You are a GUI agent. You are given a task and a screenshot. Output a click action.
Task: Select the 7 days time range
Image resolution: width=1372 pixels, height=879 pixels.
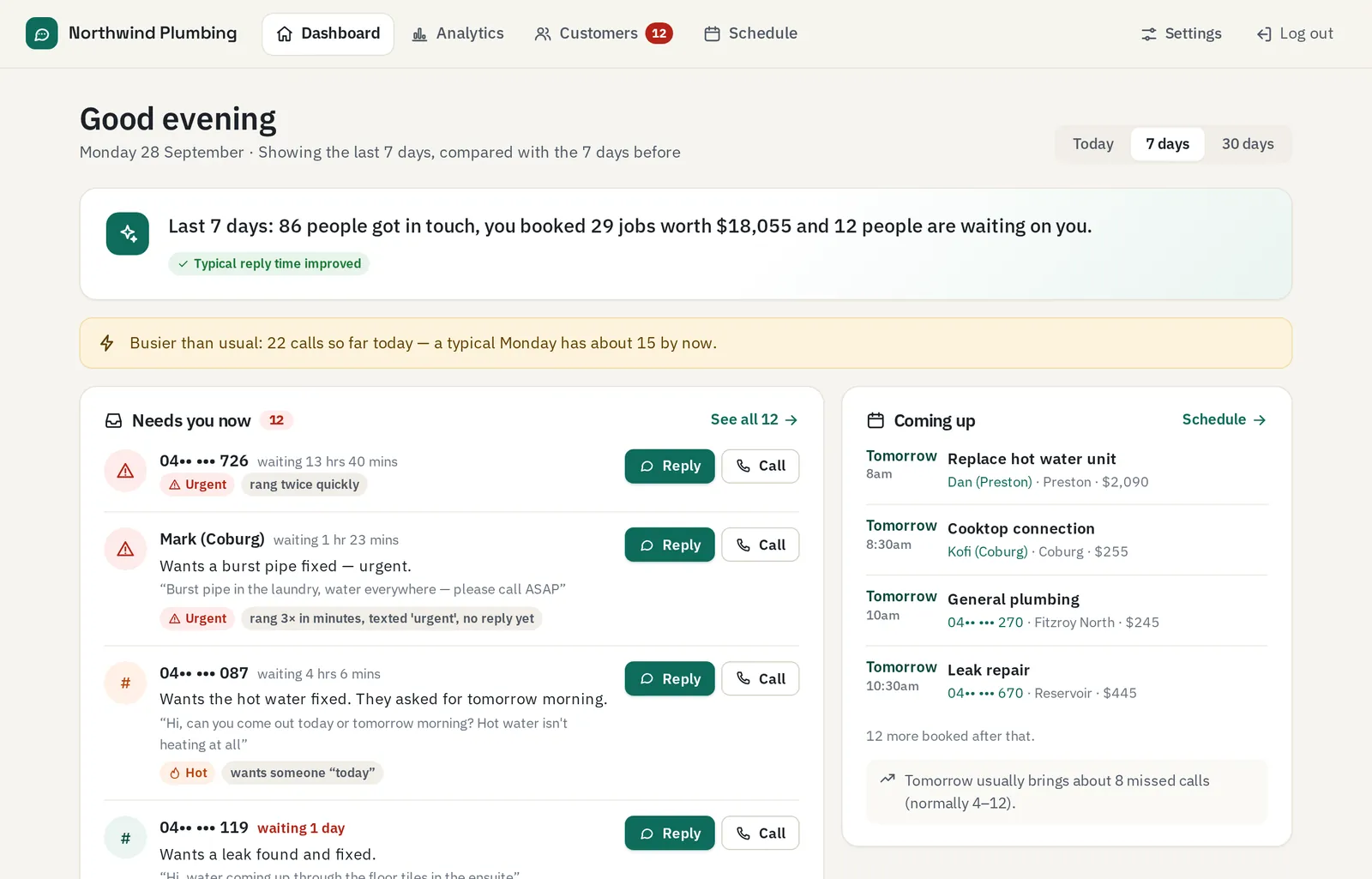tap(1167, 144)
